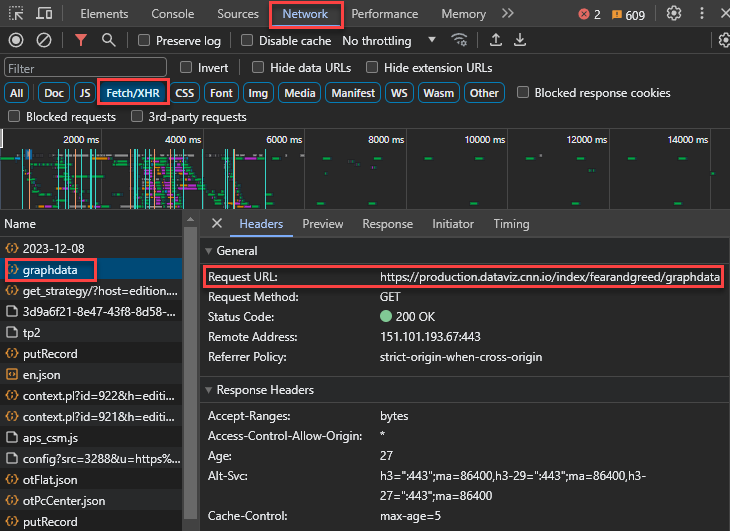Open the No throttling dropdown
This screenshot has height=531, width=730.
(x=390, y=41)
